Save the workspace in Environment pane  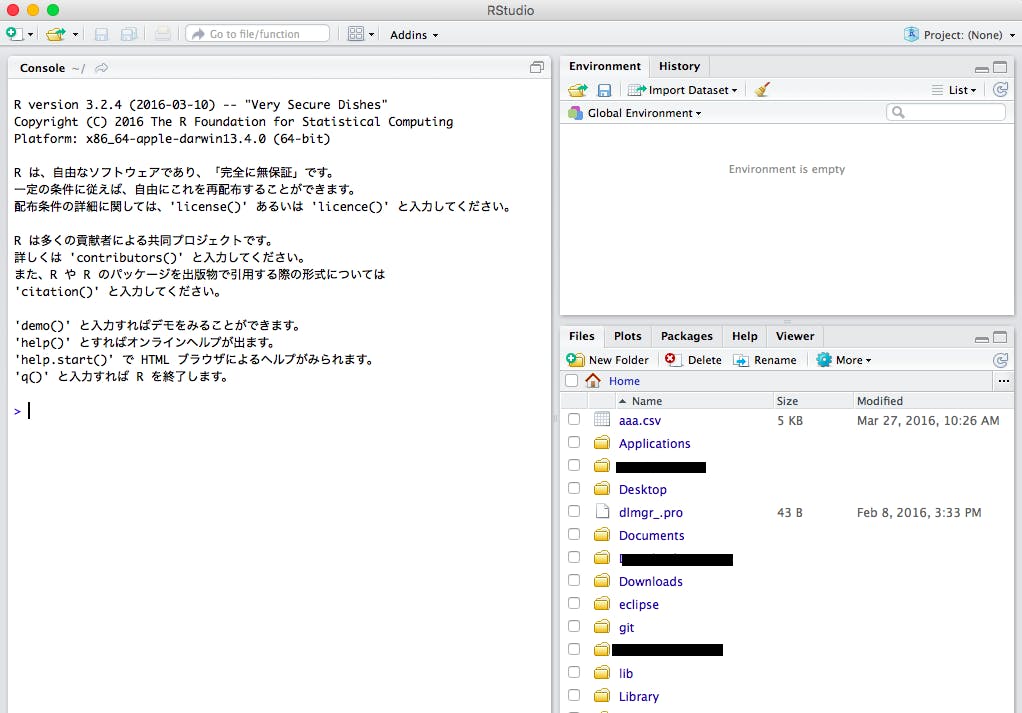coord(606,89)
